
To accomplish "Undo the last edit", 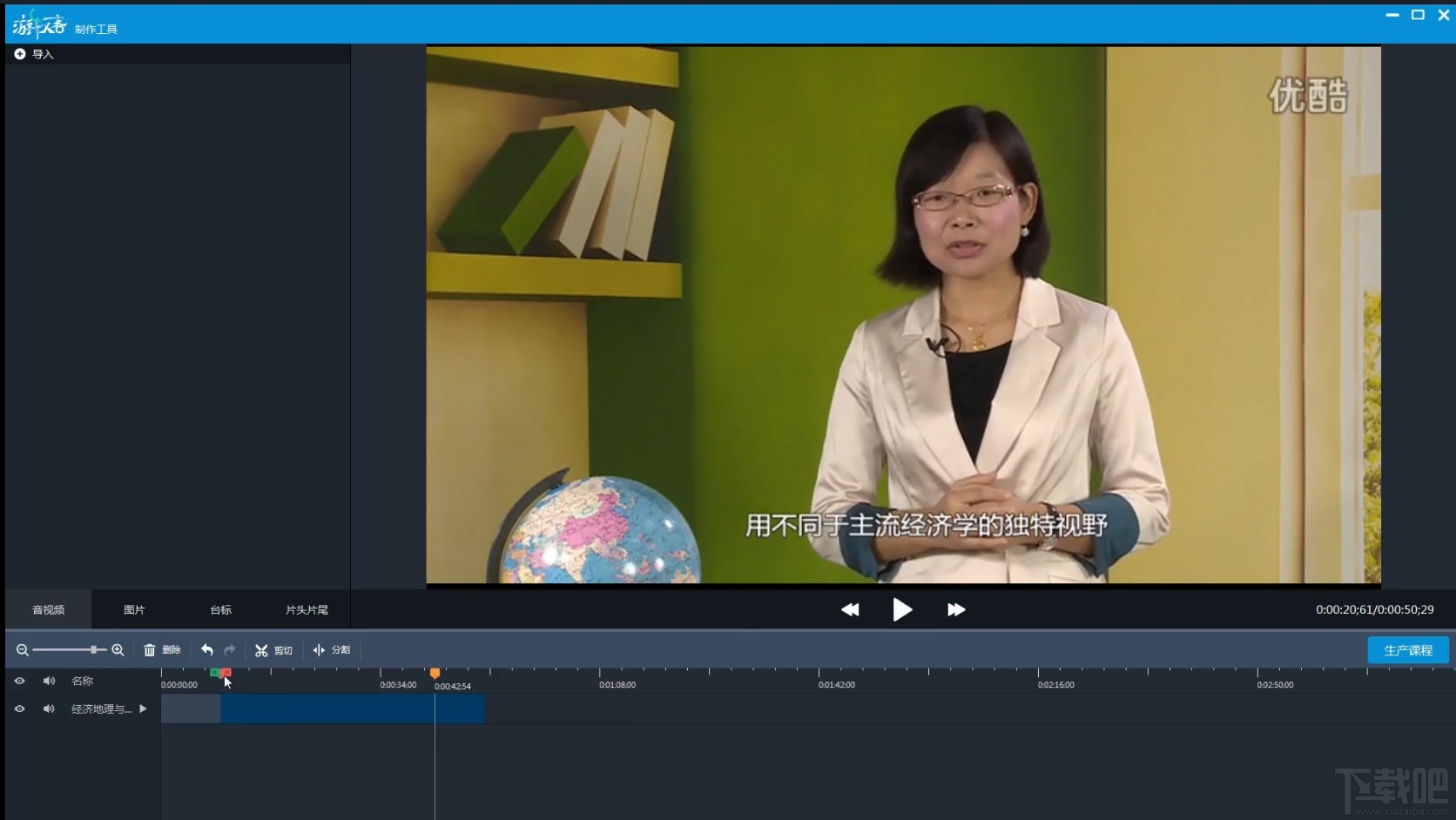I will [x=207, y=650].
